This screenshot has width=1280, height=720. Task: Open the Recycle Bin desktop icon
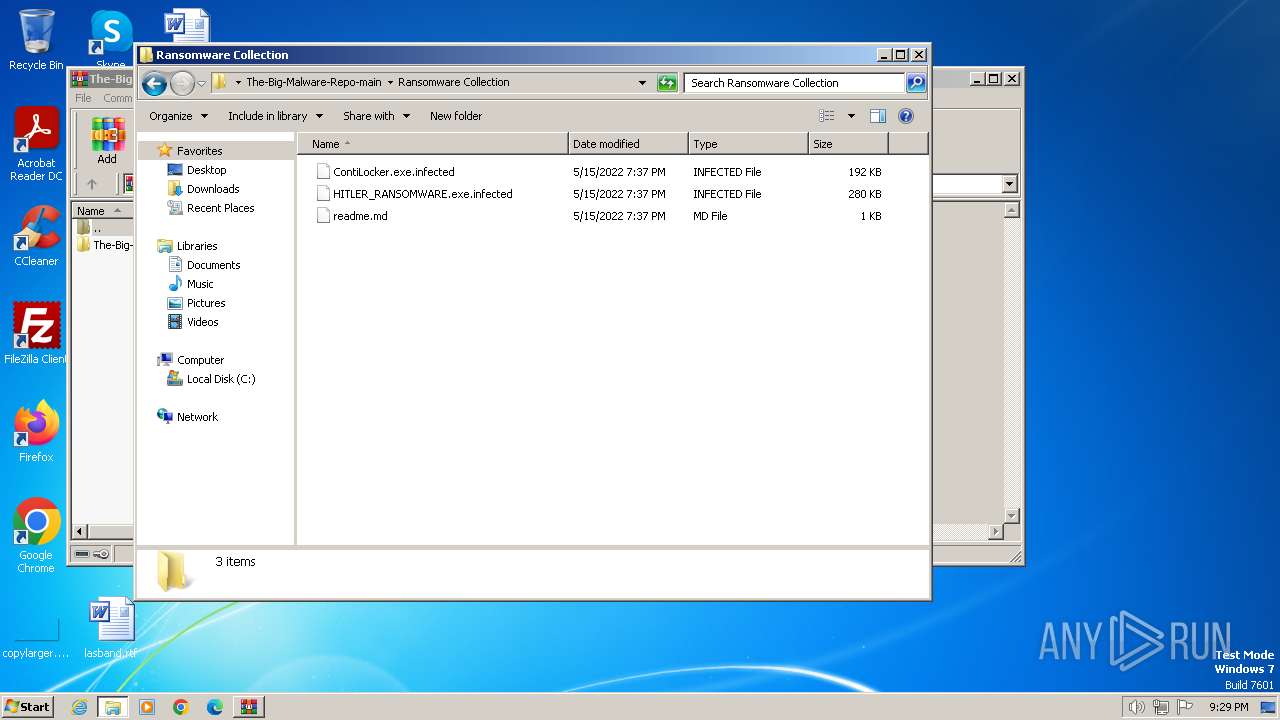coord(36,40)
